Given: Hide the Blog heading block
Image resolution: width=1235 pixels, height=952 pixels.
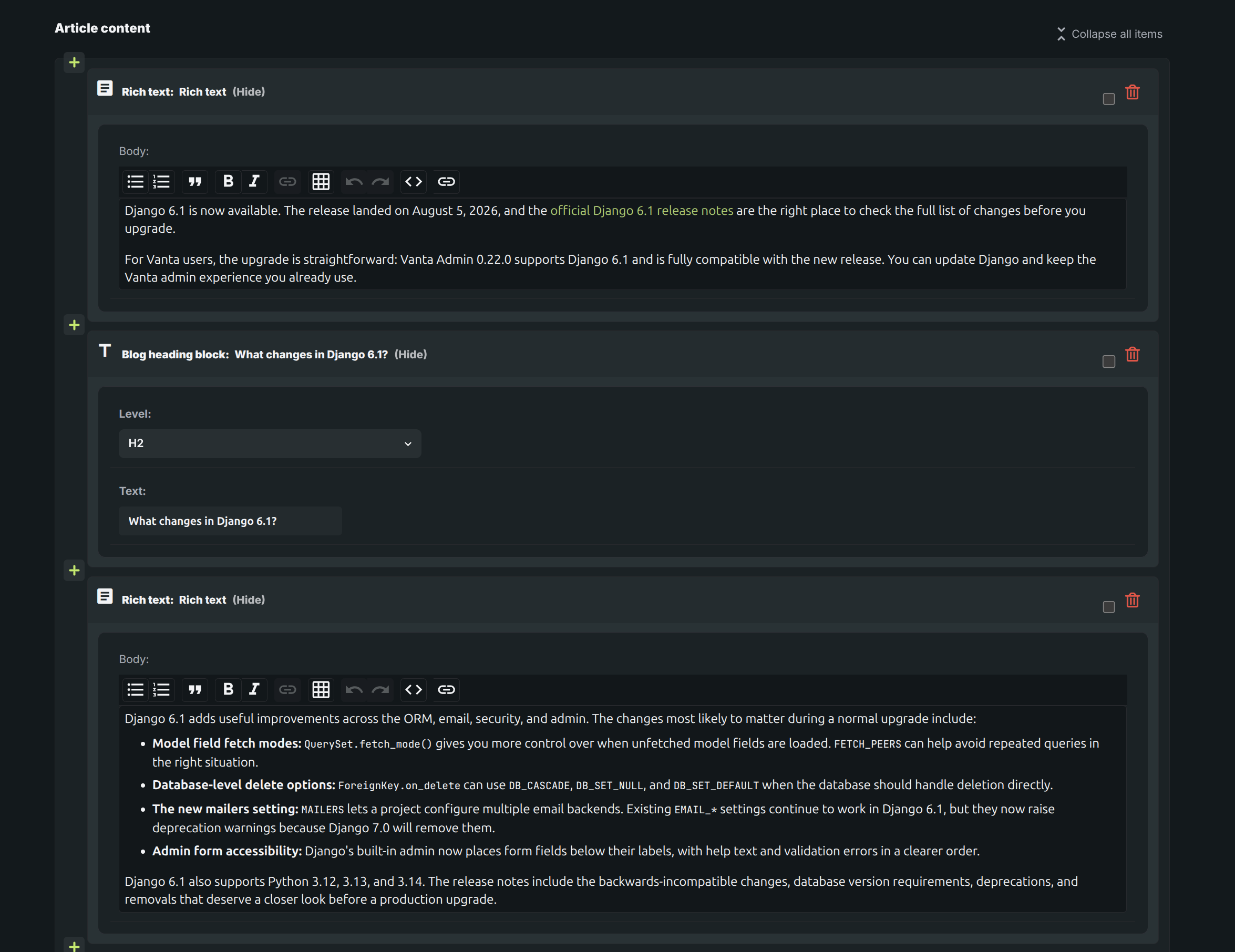Looking at the screenshot, I should click(410, 355).
